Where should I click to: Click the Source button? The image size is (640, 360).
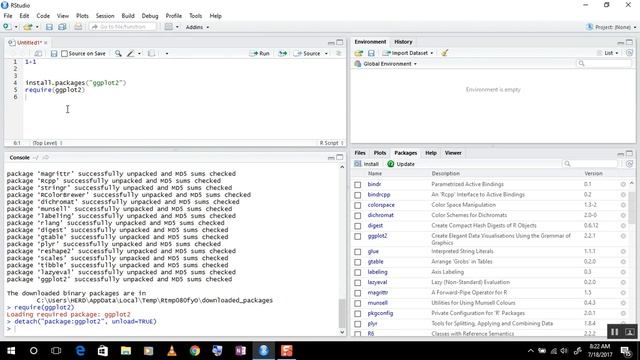(307, 53)
